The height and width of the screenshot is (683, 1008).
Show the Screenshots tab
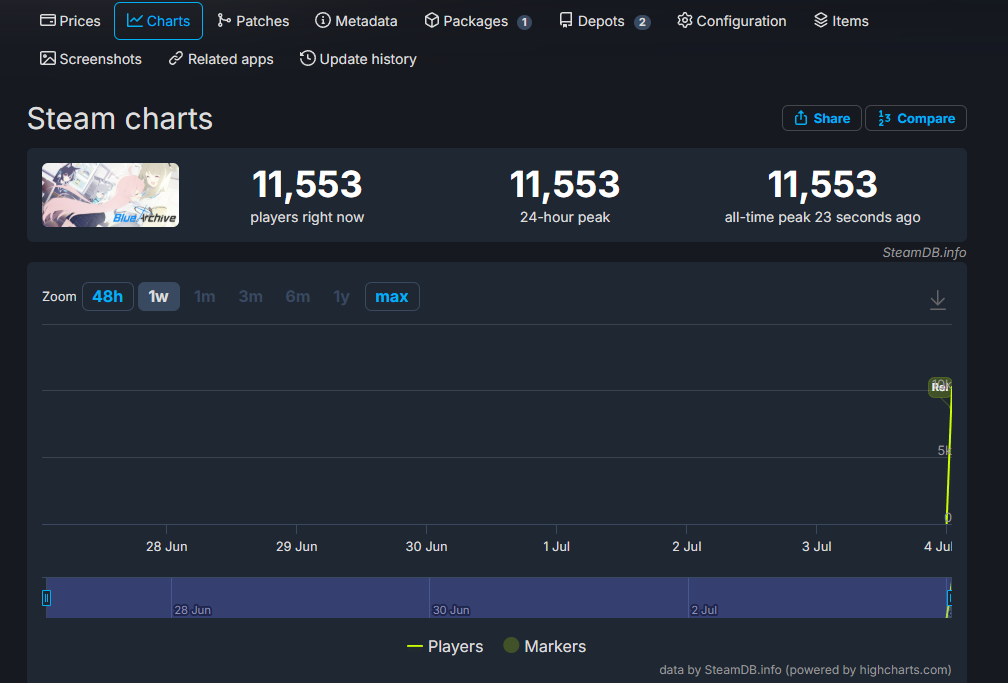[x=91, y=59]
